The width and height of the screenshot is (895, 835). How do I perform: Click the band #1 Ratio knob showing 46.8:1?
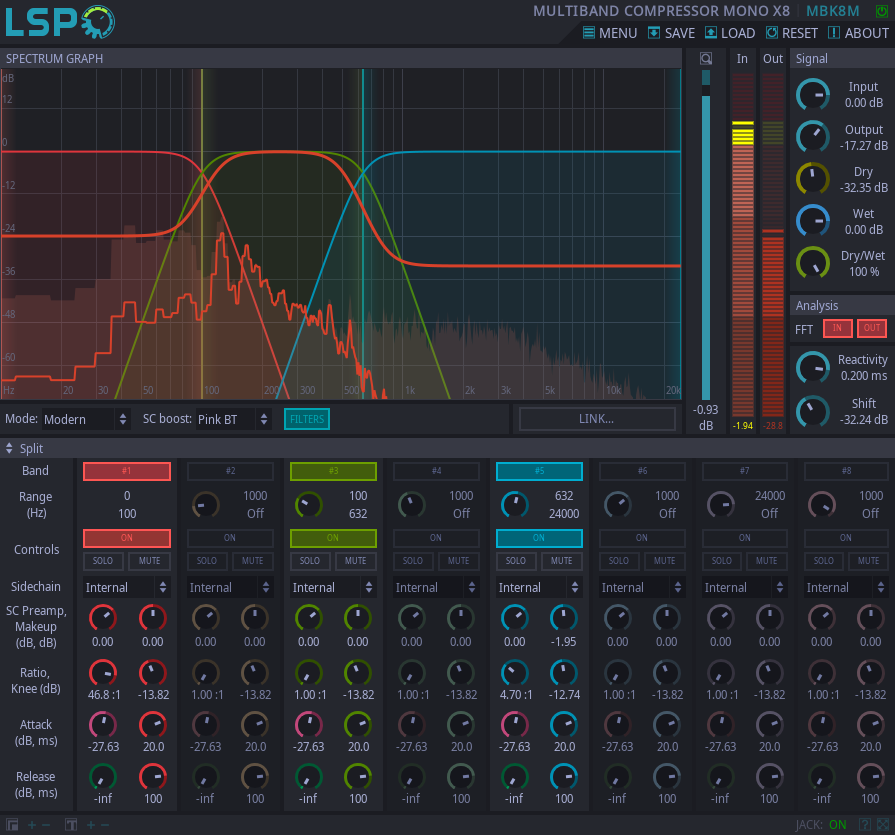click(103, 673)
